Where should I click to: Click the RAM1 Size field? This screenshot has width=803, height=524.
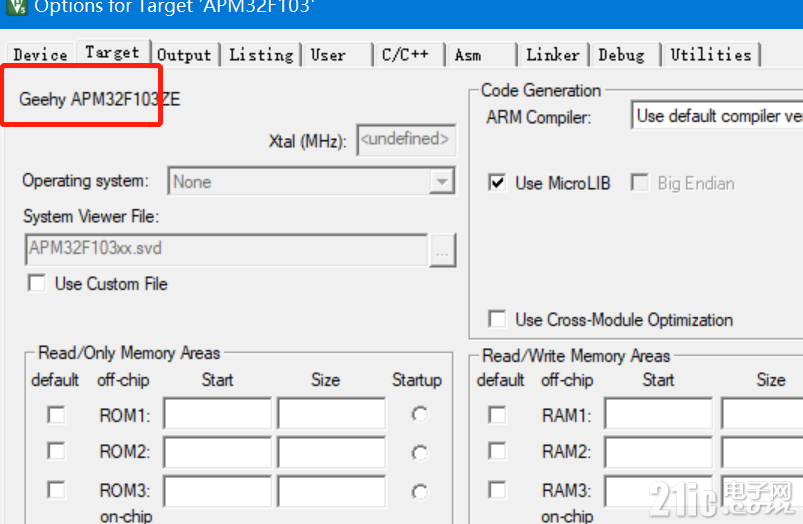click(762, 413)
